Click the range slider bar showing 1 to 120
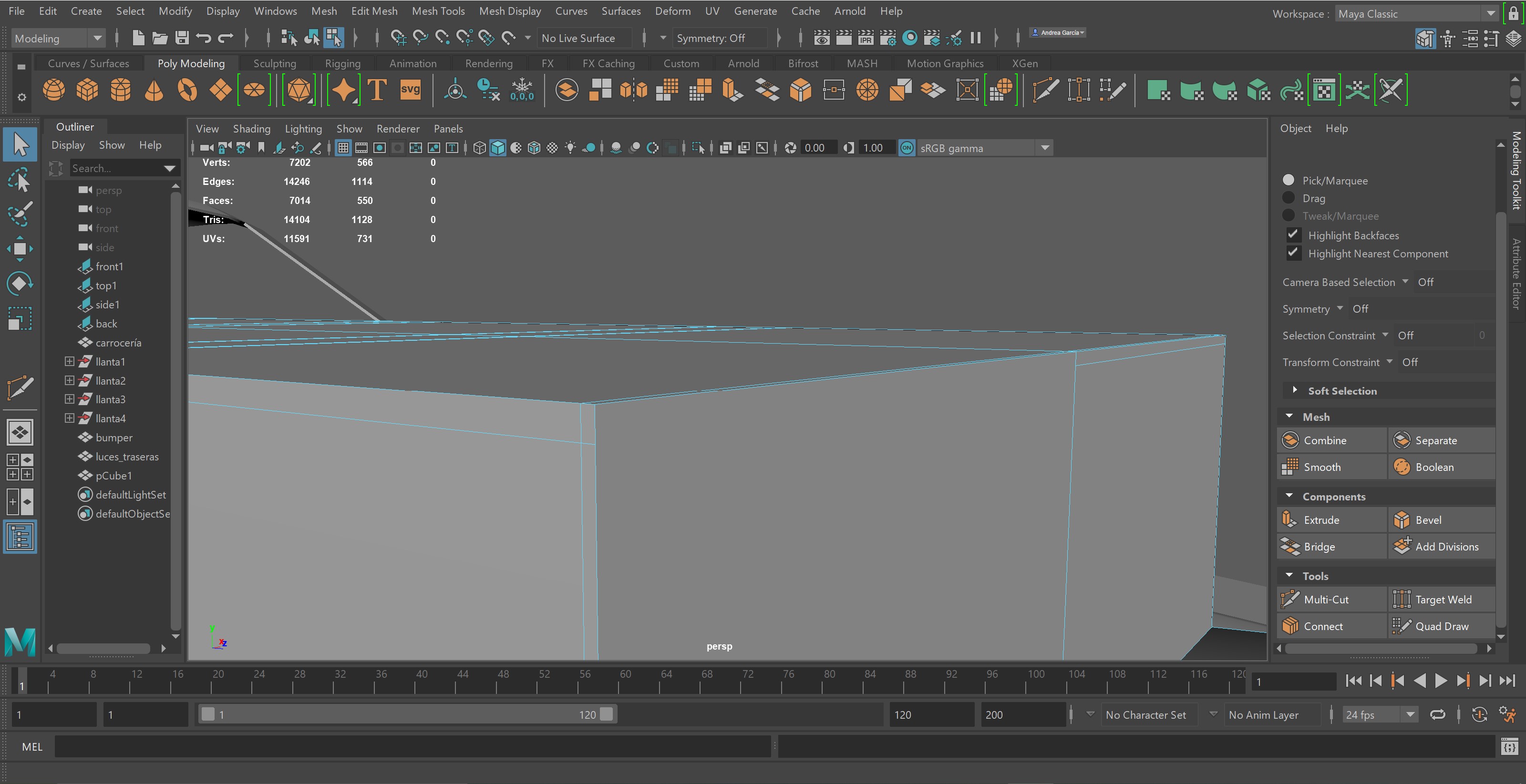Image resolution: width=1526 pixels, height=784 pixels. point(407,714)
